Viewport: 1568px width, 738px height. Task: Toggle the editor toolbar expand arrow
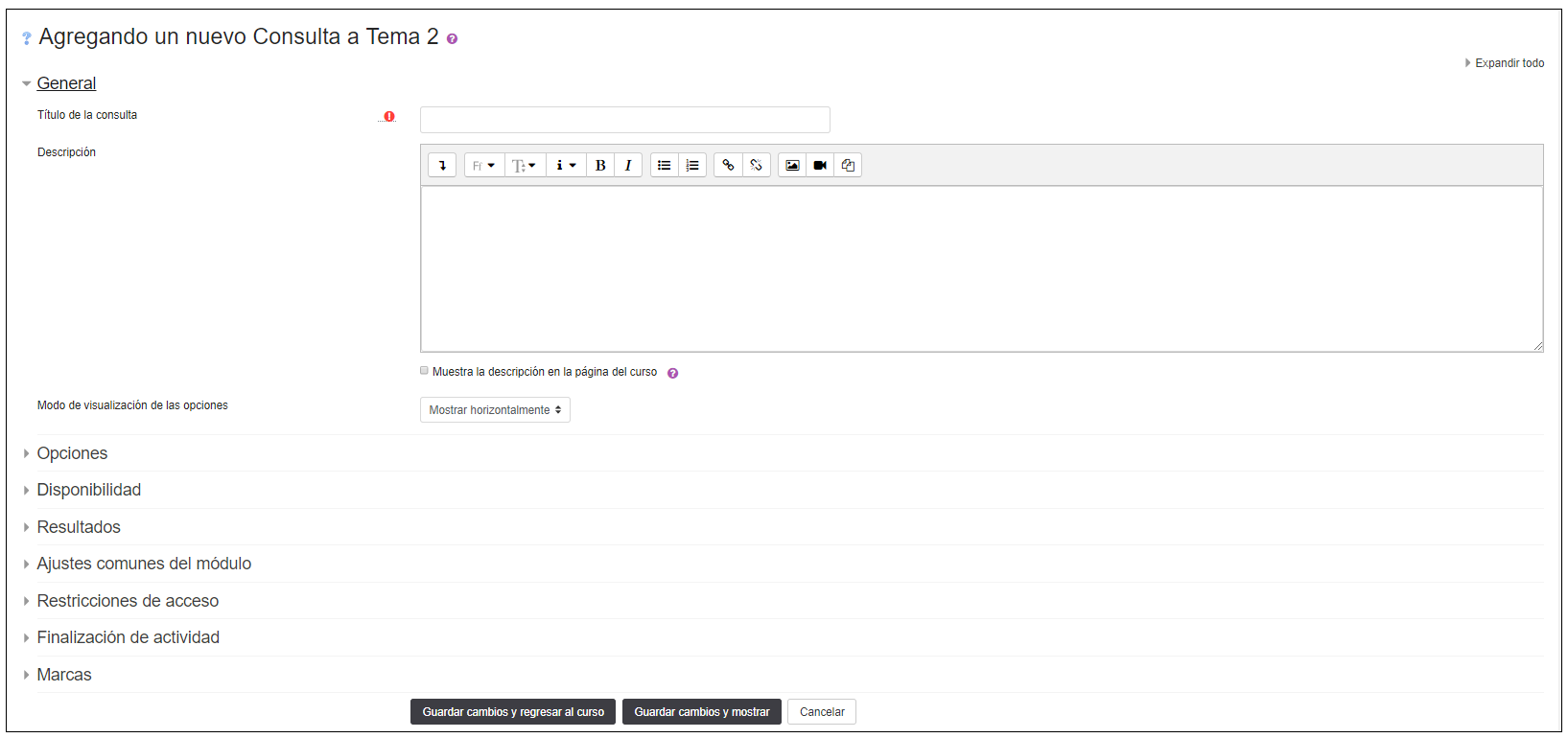click(442, 166)
